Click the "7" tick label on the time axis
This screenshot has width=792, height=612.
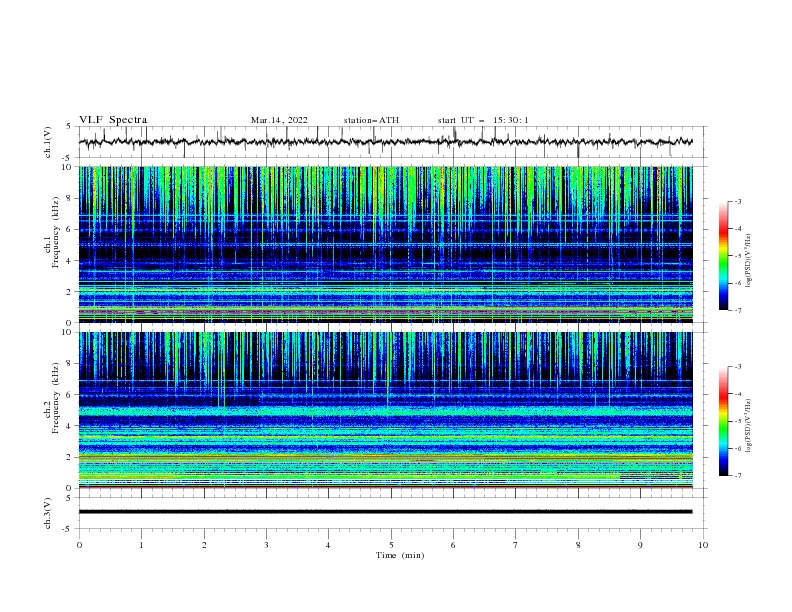[x=516, y=545]
